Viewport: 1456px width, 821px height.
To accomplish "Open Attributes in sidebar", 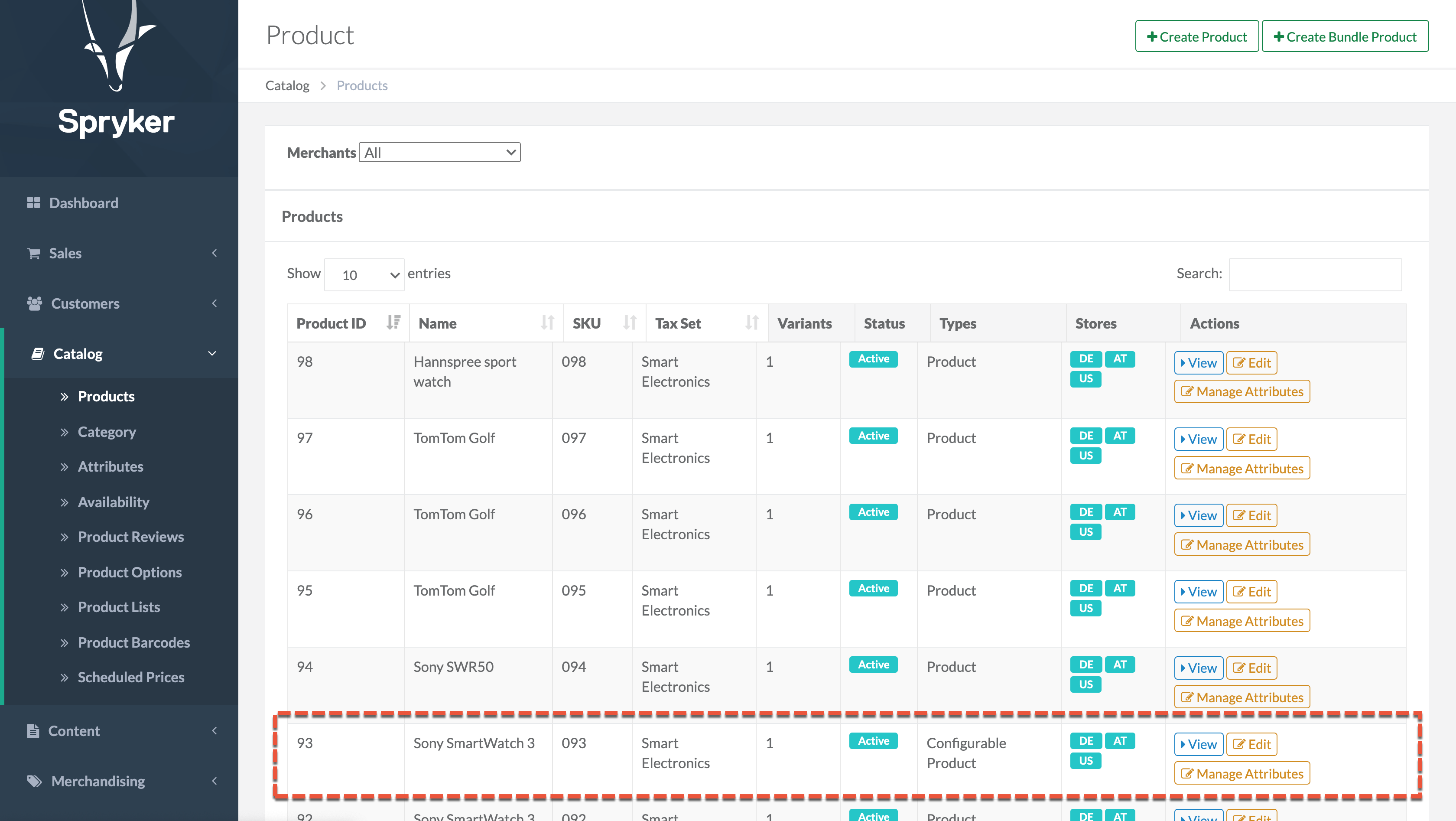I will click(x=111, y=466).
